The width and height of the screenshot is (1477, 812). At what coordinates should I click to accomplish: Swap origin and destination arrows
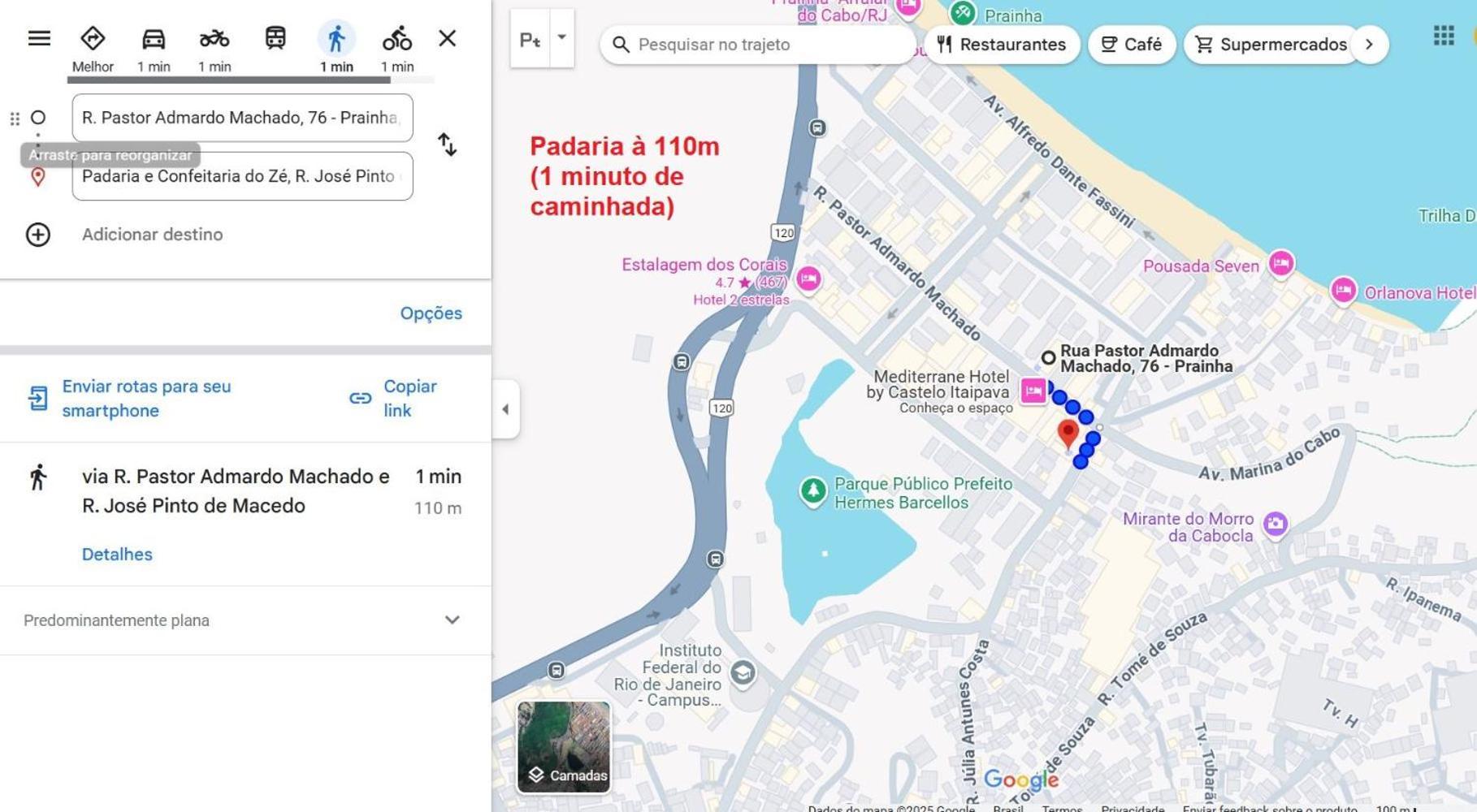coord(447,145)
